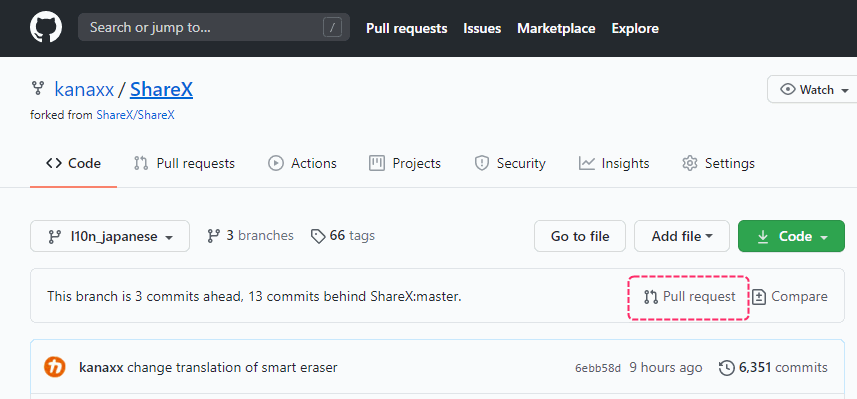Open the Add file dropdown
857x399 pixels.
[x=682, y=236]
